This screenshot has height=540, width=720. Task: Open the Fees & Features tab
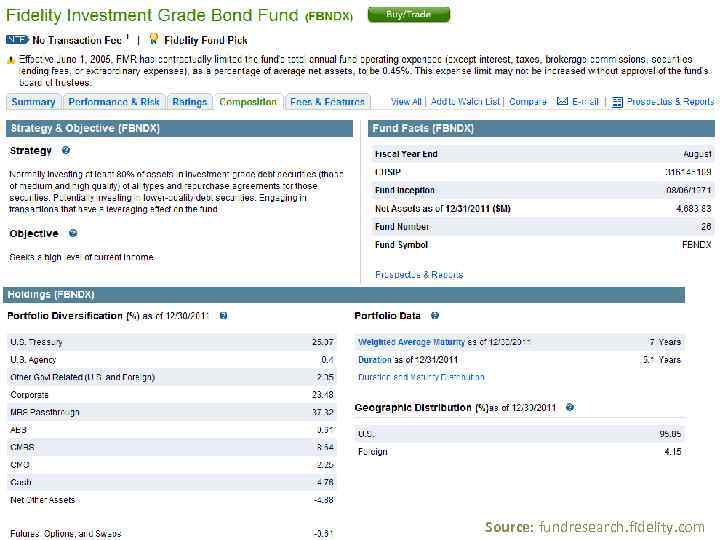[327, 102]
